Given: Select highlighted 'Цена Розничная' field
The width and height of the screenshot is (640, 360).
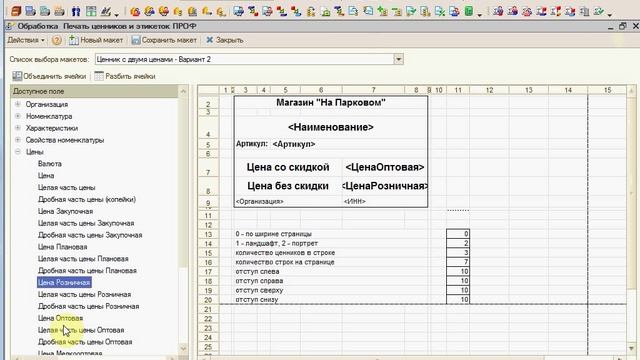Looking at the screenshot, I should pos(64,282).
